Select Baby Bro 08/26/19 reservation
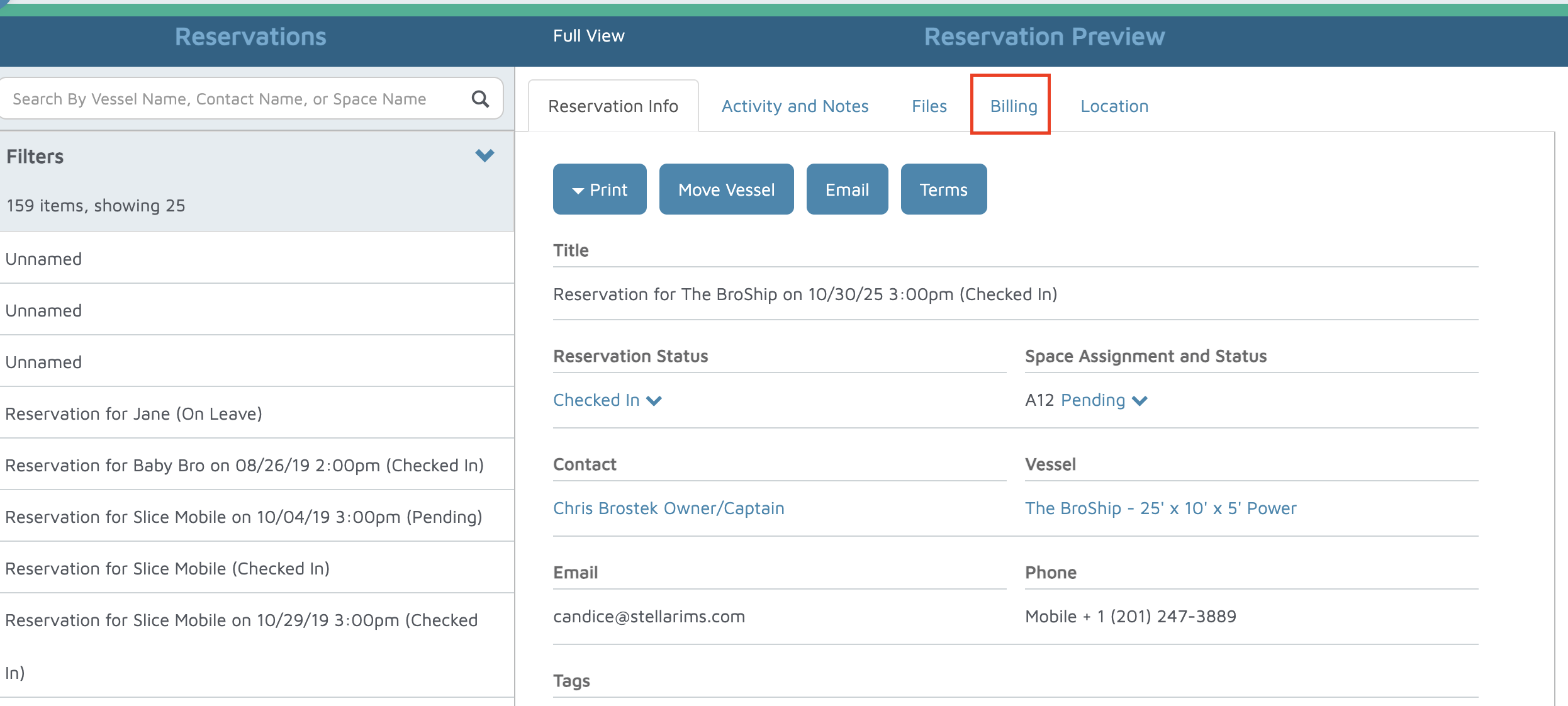This screenshot has height=706, width=1568. [x=244, y=465]
